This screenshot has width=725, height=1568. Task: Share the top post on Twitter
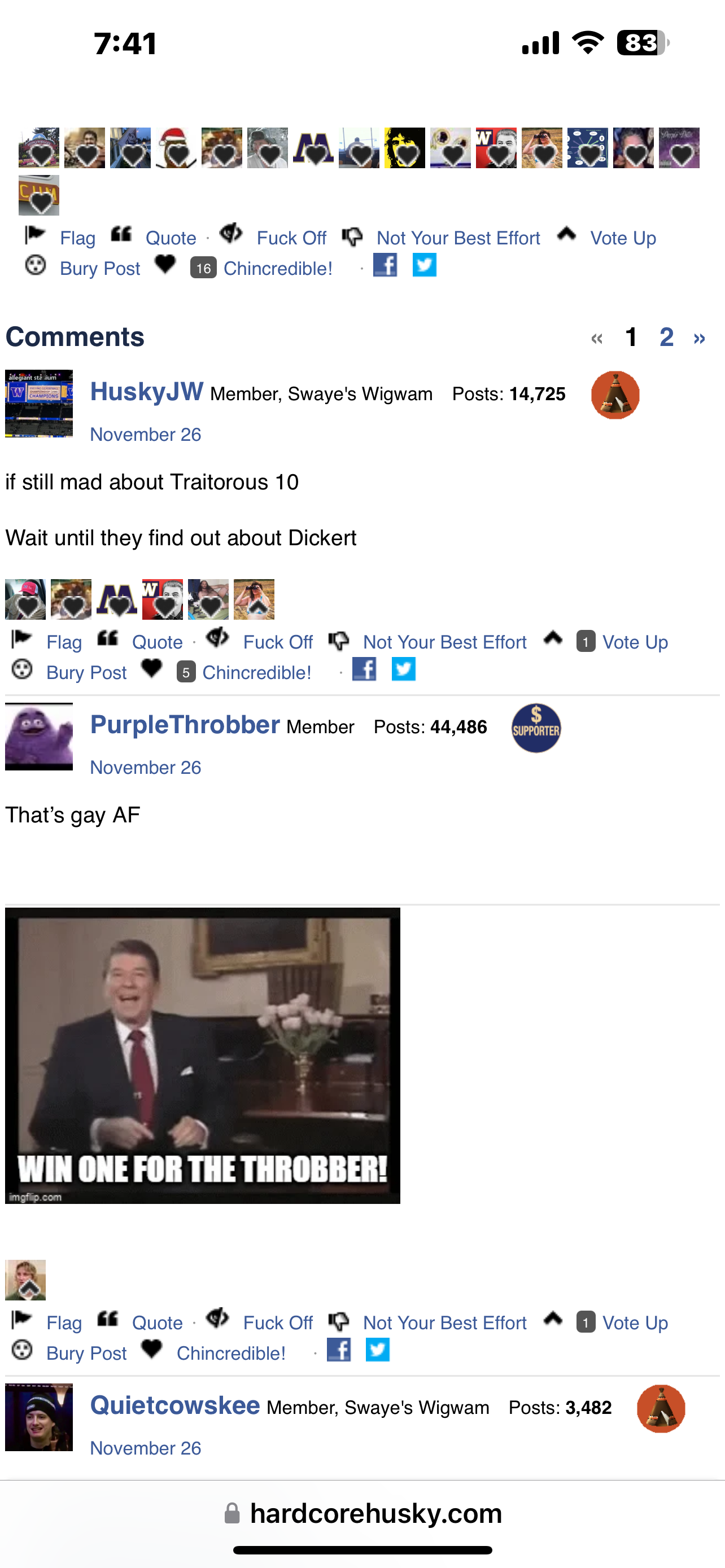(424, 265)
